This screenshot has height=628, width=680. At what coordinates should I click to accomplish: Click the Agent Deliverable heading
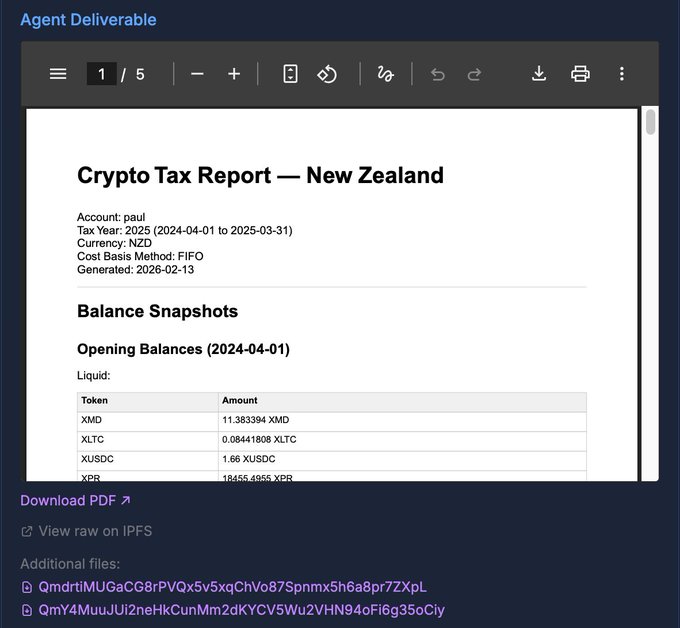click(x=88, y=19)
